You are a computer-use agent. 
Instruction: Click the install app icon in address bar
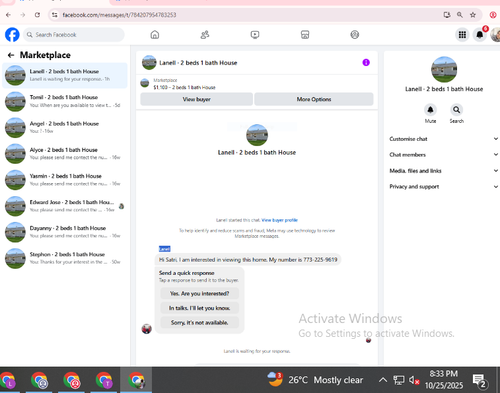(x=447, y=15)
